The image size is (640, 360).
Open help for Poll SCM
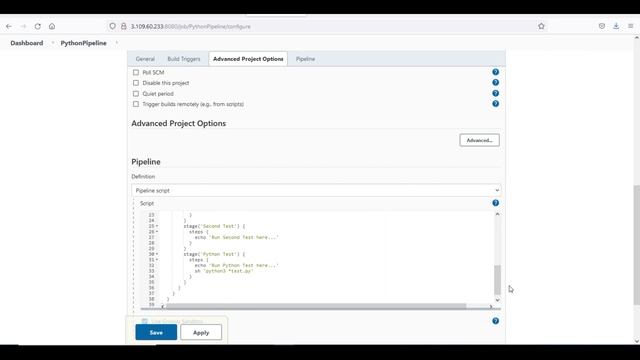tap(496, 72)
